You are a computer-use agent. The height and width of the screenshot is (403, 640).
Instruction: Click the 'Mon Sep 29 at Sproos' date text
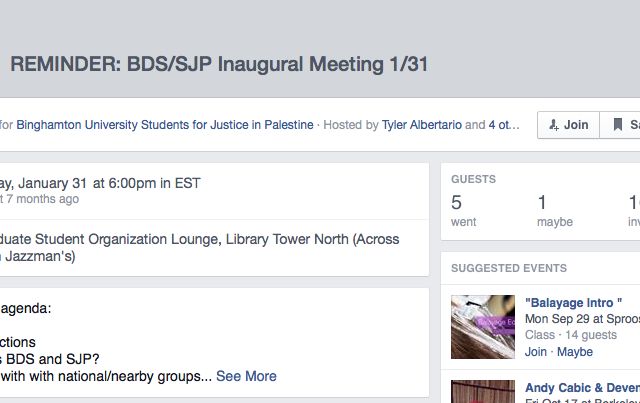click(582, 318)
